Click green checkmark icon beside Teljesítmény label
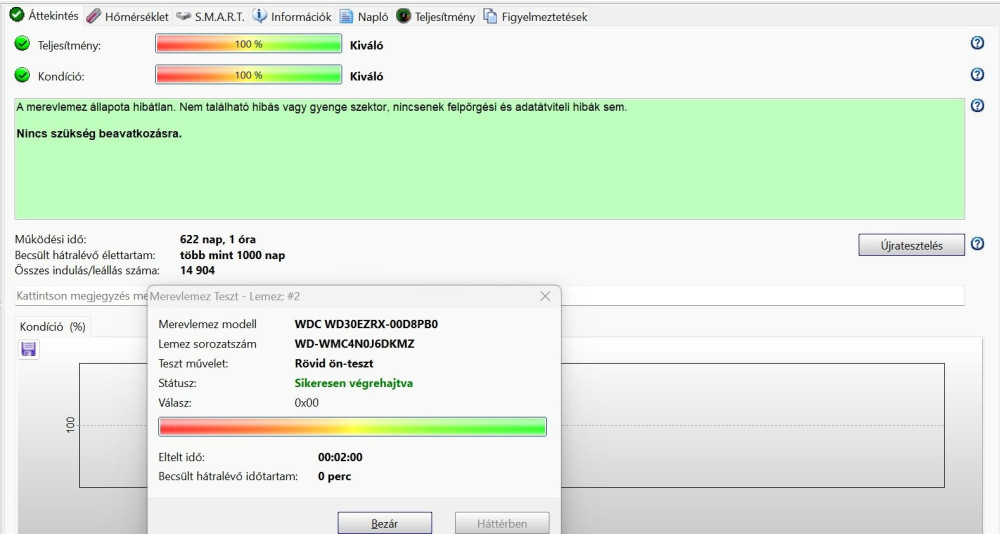This screenshot has height=534, width=1000. (x=22, y=44)
